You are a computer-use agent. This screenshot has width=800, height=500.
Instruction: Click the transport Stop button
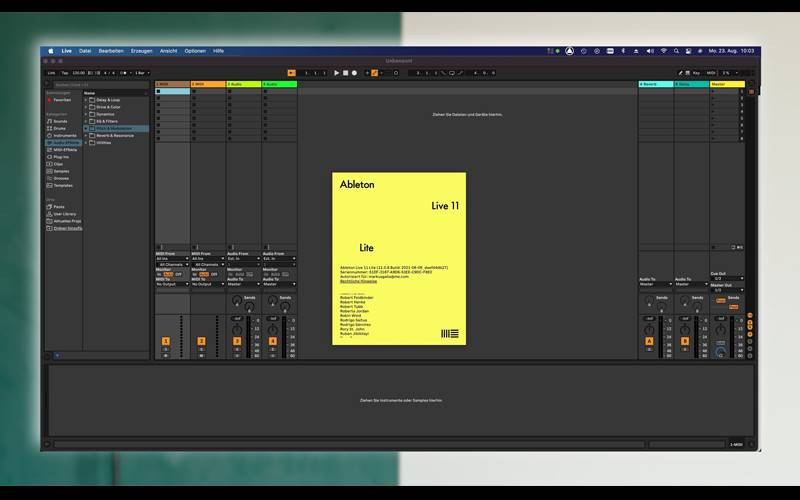(x=345, y=73)
